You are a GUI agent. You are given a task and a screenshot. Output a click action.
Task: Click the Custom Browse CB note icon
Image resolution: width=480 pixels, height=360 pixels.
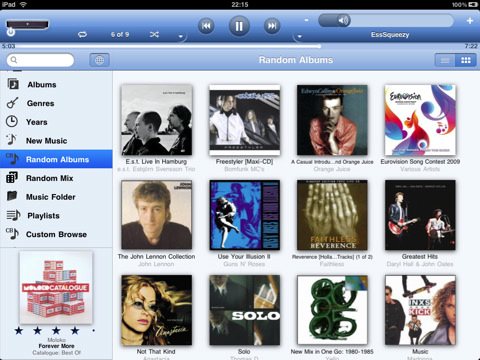[12, 233]
